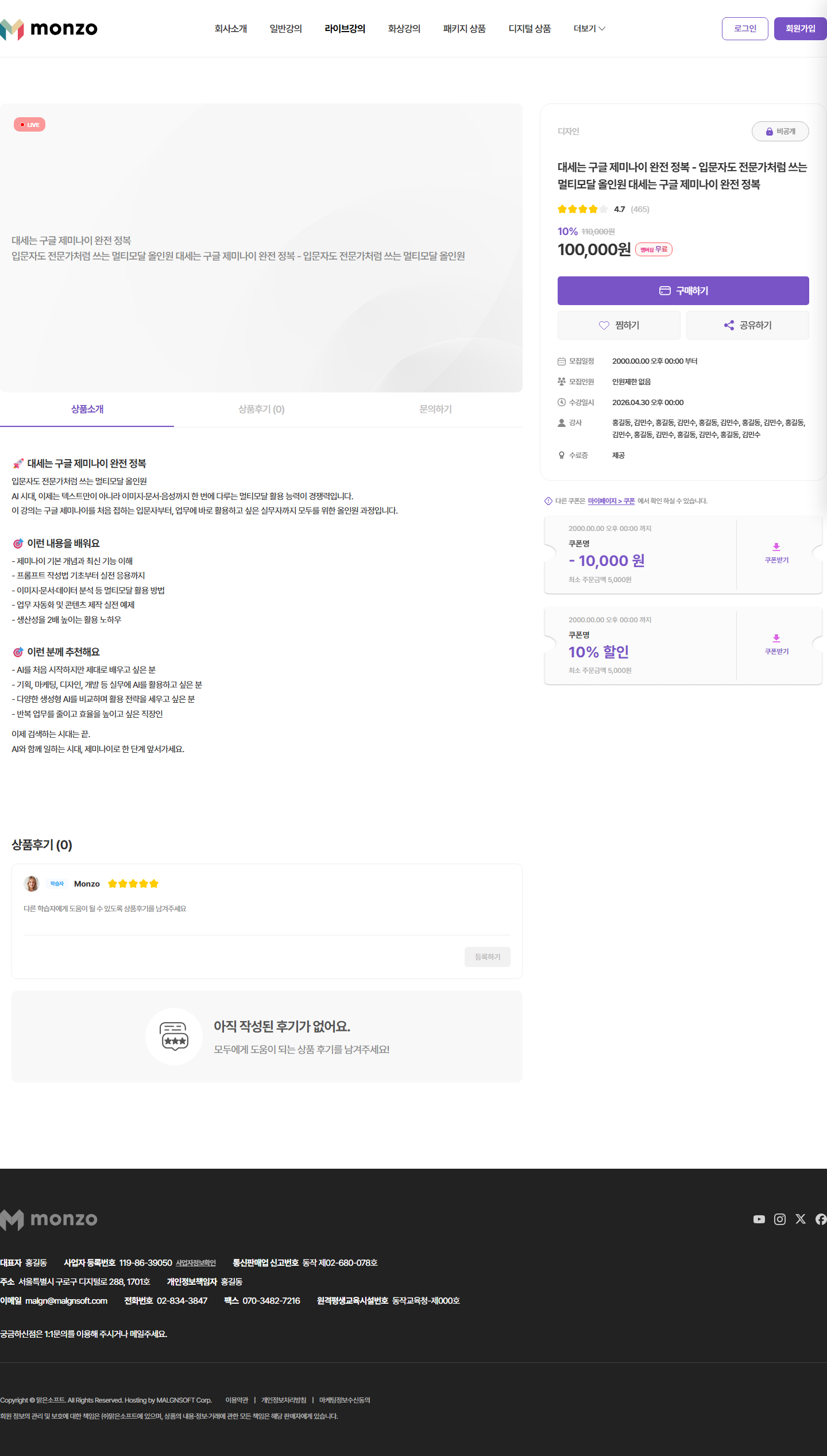The width and height of the screenshot is (827, 1456).
Task: Open the Instagram icon in the footer
Action: click(x=779, y=1219)
